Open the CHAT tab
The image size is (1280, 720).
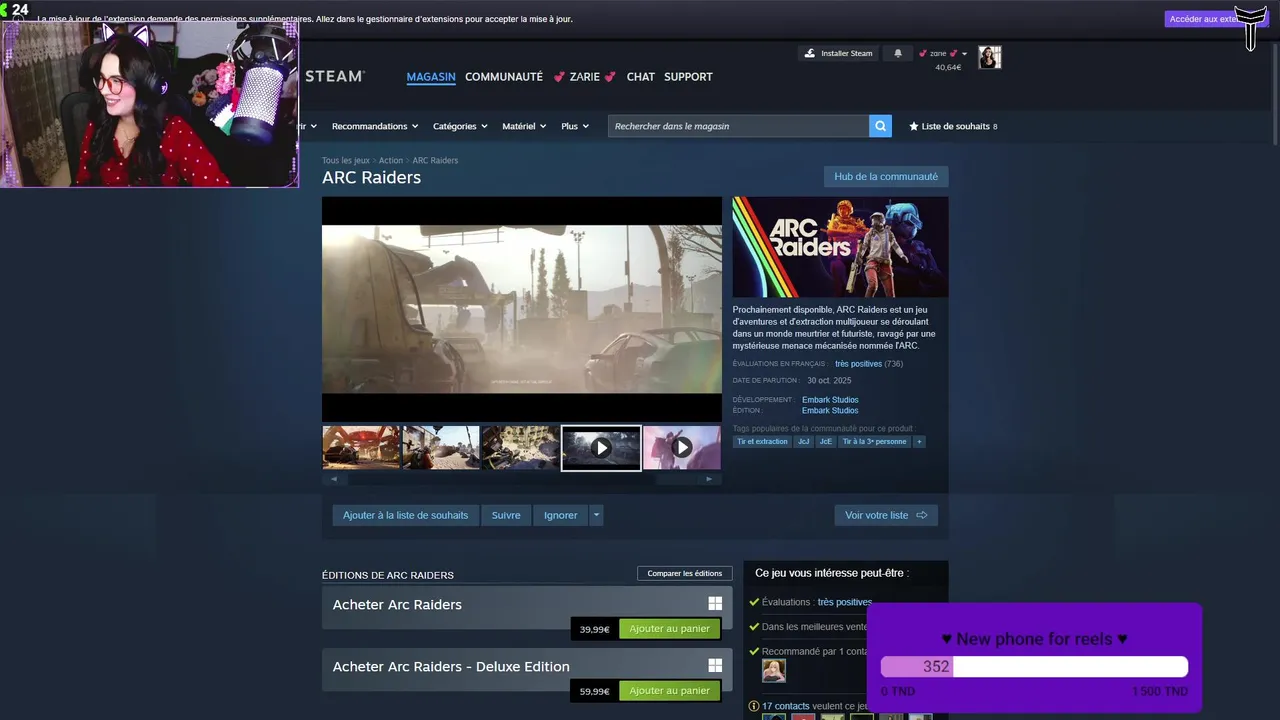[641, 77]
